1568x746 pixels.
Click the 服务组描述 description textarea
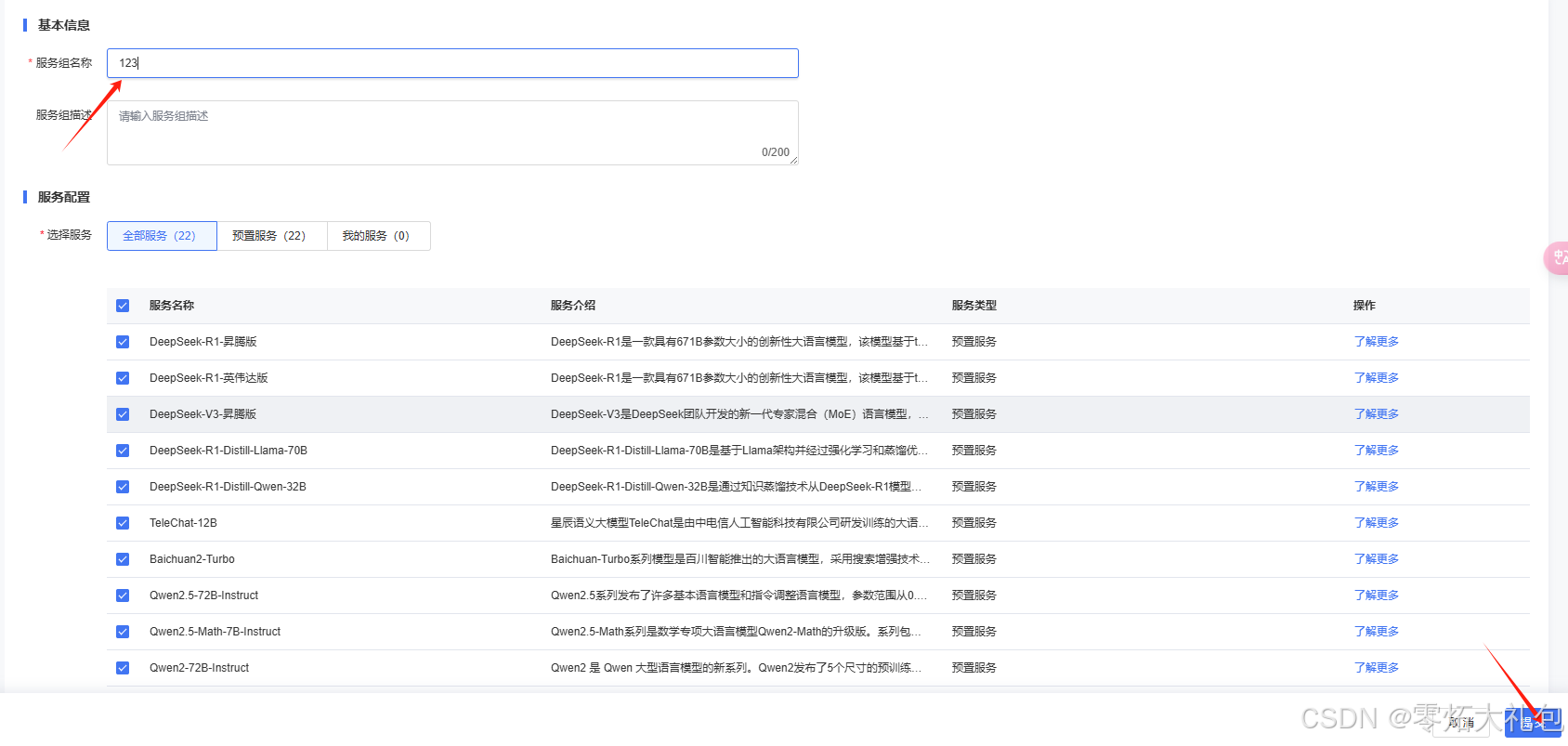452,133
